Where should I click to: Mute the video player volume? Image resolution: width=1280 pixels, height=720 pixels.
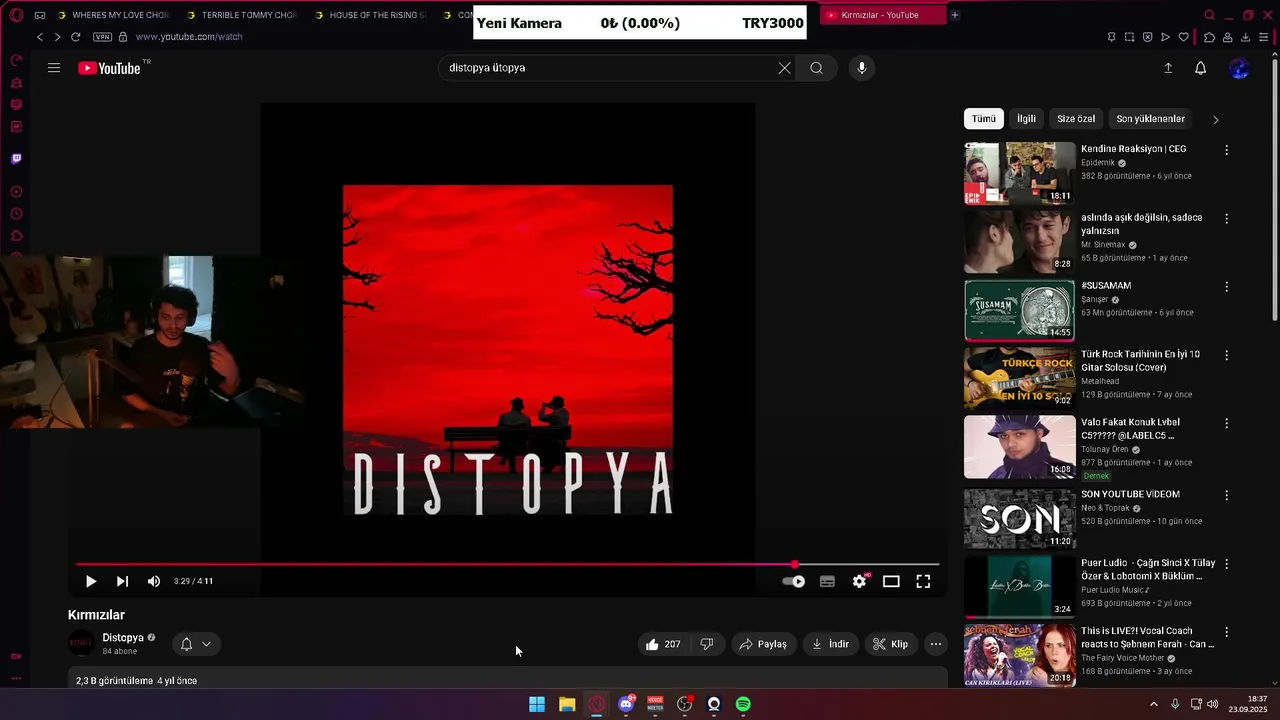(154, 581)
